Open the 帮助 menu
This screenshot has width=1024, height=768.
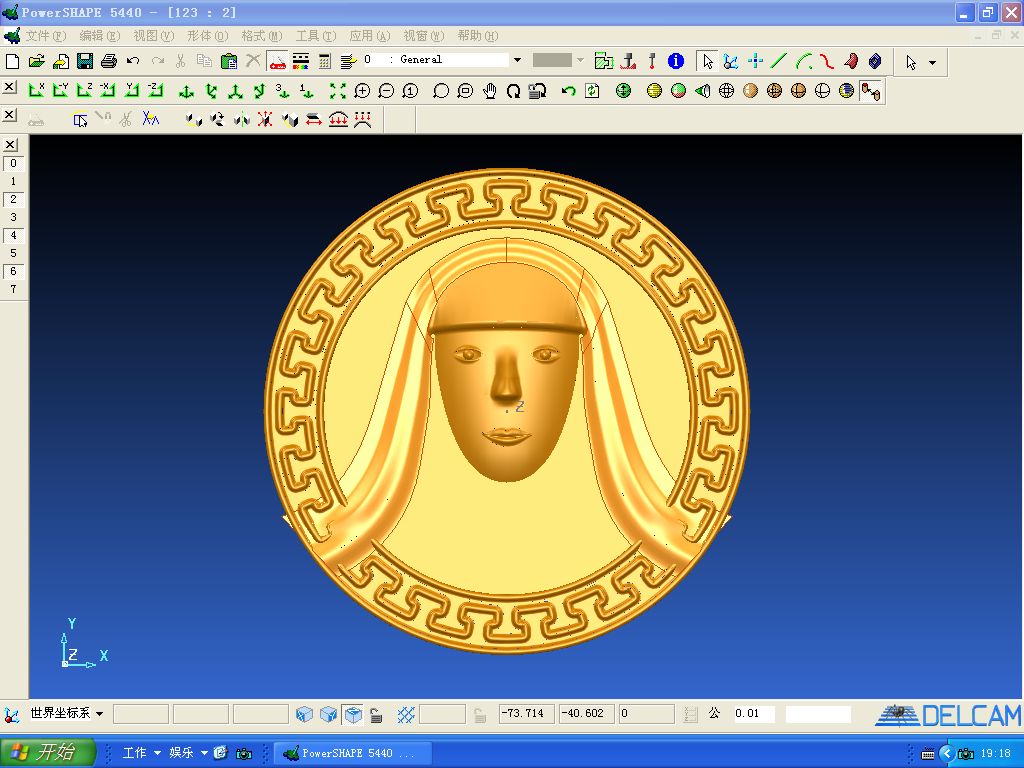click(x=477, y=36)
